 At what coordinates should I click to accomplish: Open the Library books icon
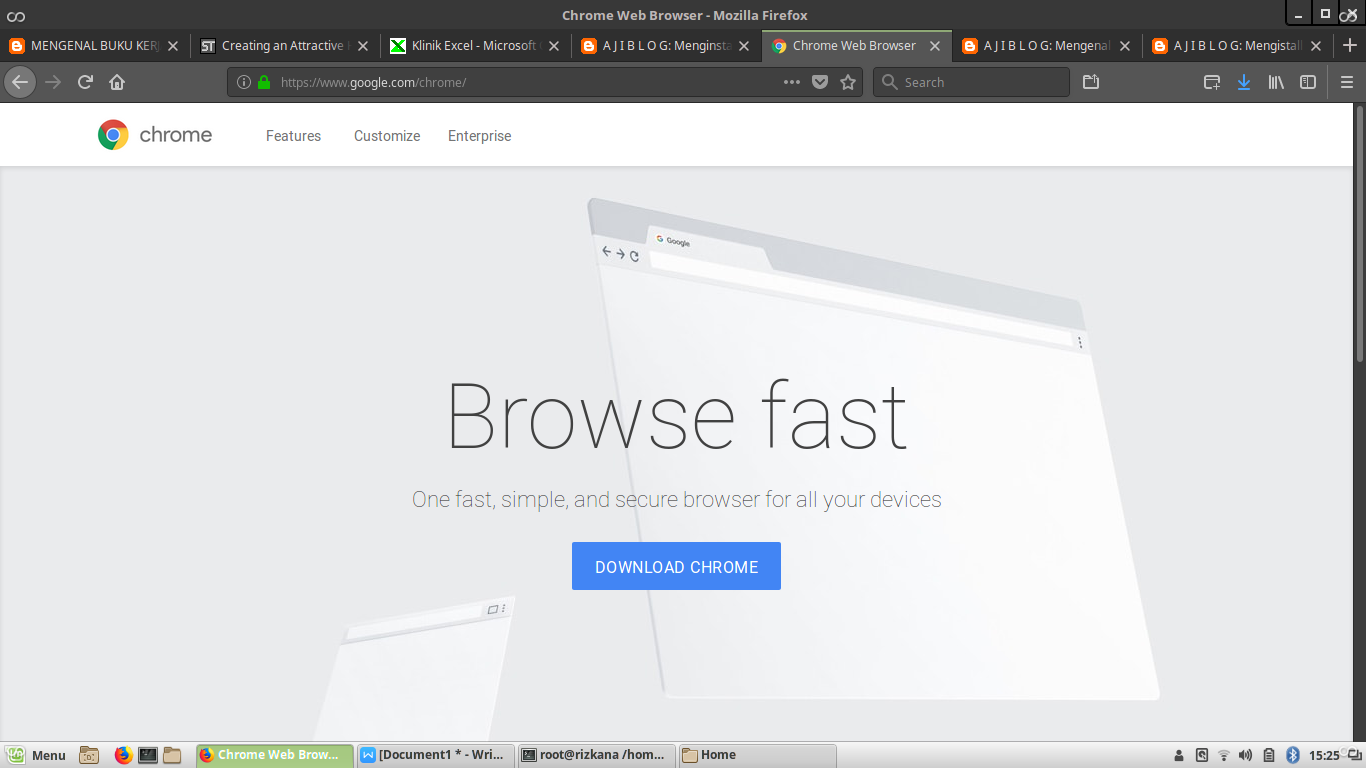pyautogui.click(x=1276, y=82)
